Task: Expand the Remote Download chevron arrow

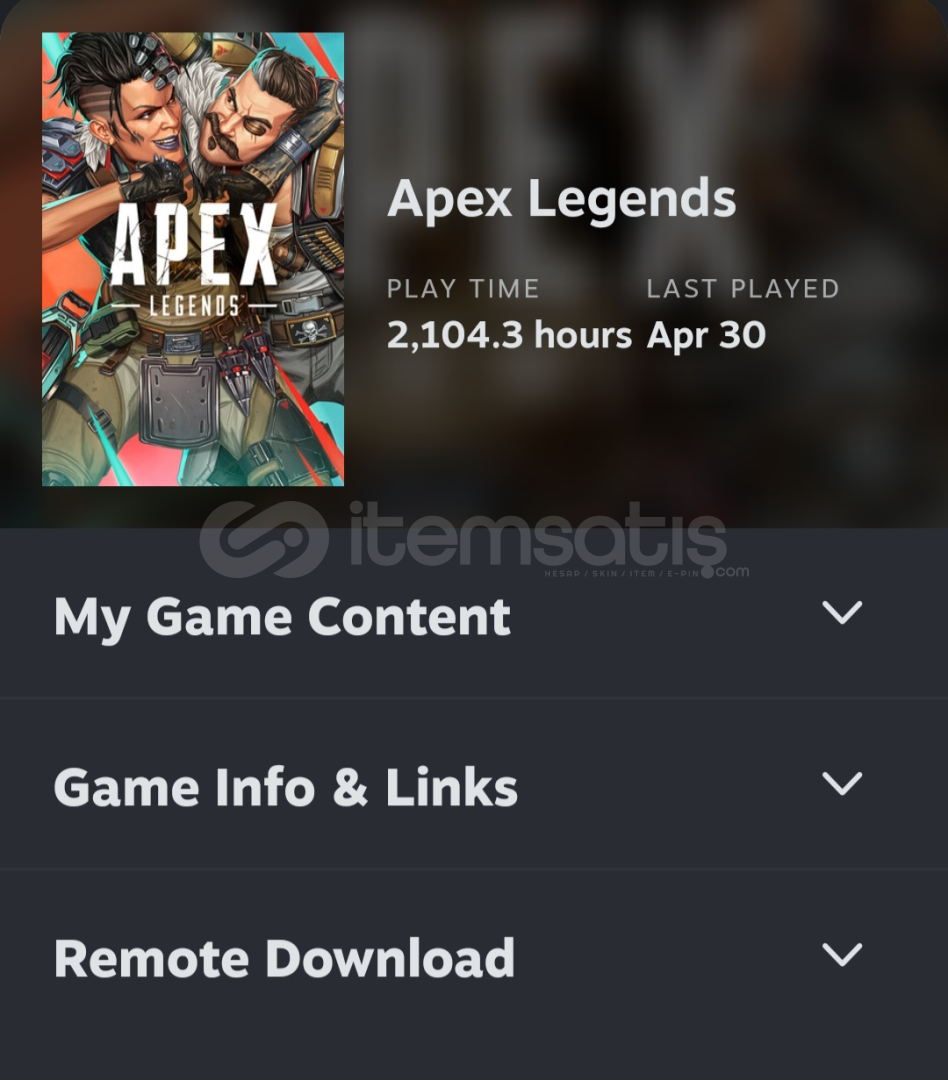Action: (x=842, y=955)
